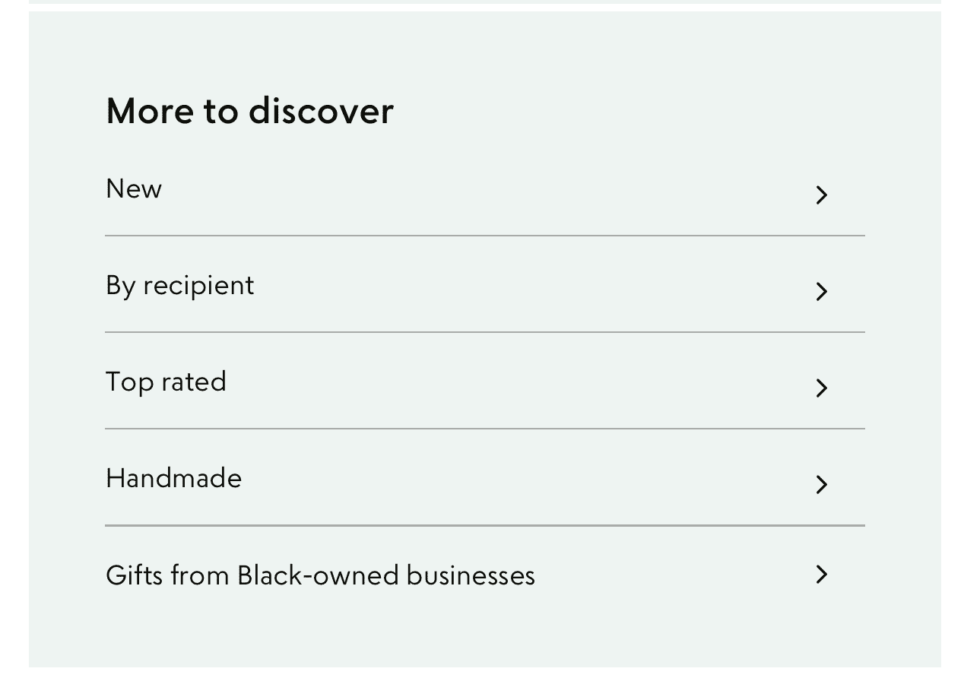Select the More to discover heading

(250, 111)
